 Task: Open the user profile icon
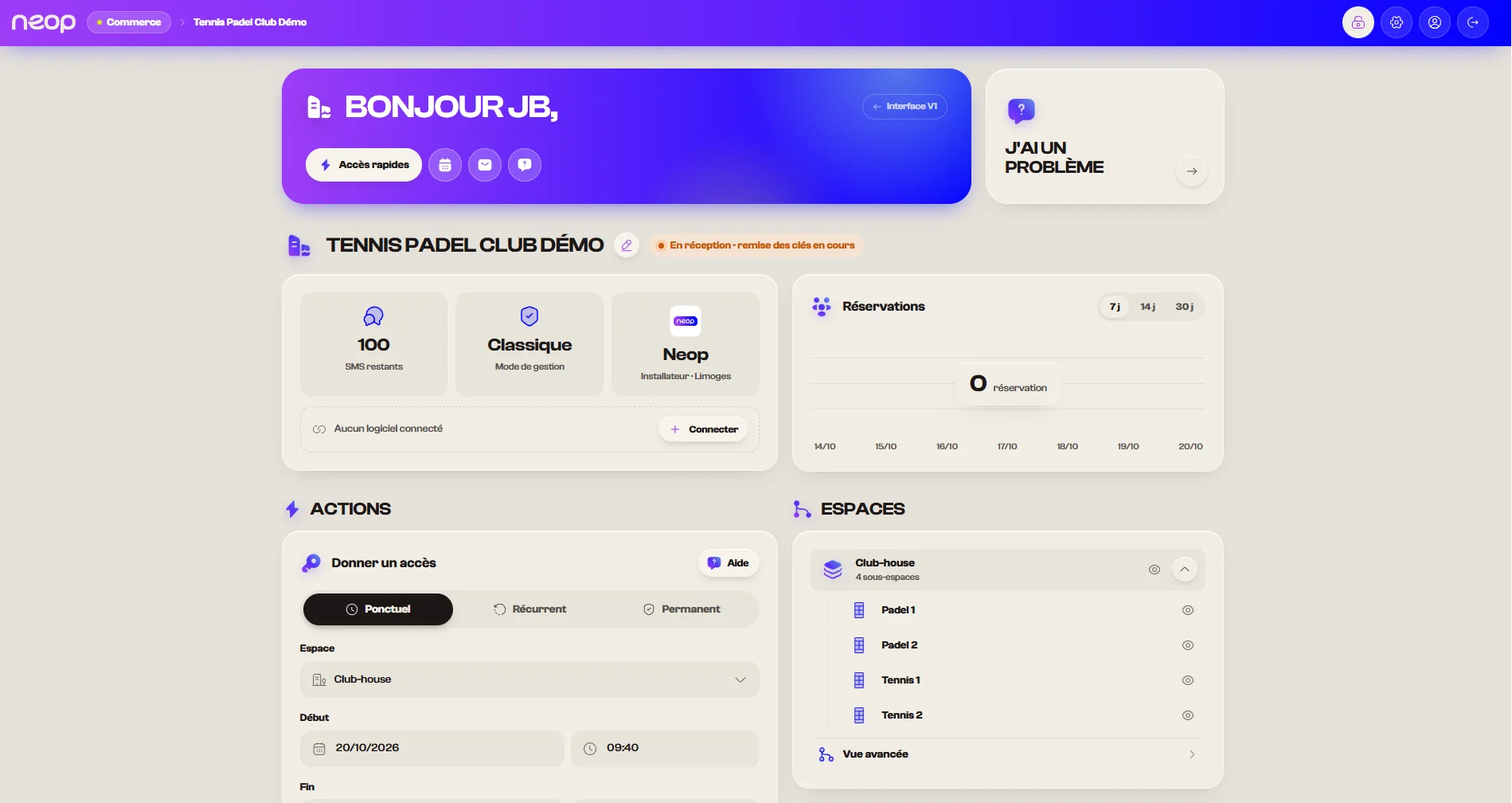(1435, 22)
